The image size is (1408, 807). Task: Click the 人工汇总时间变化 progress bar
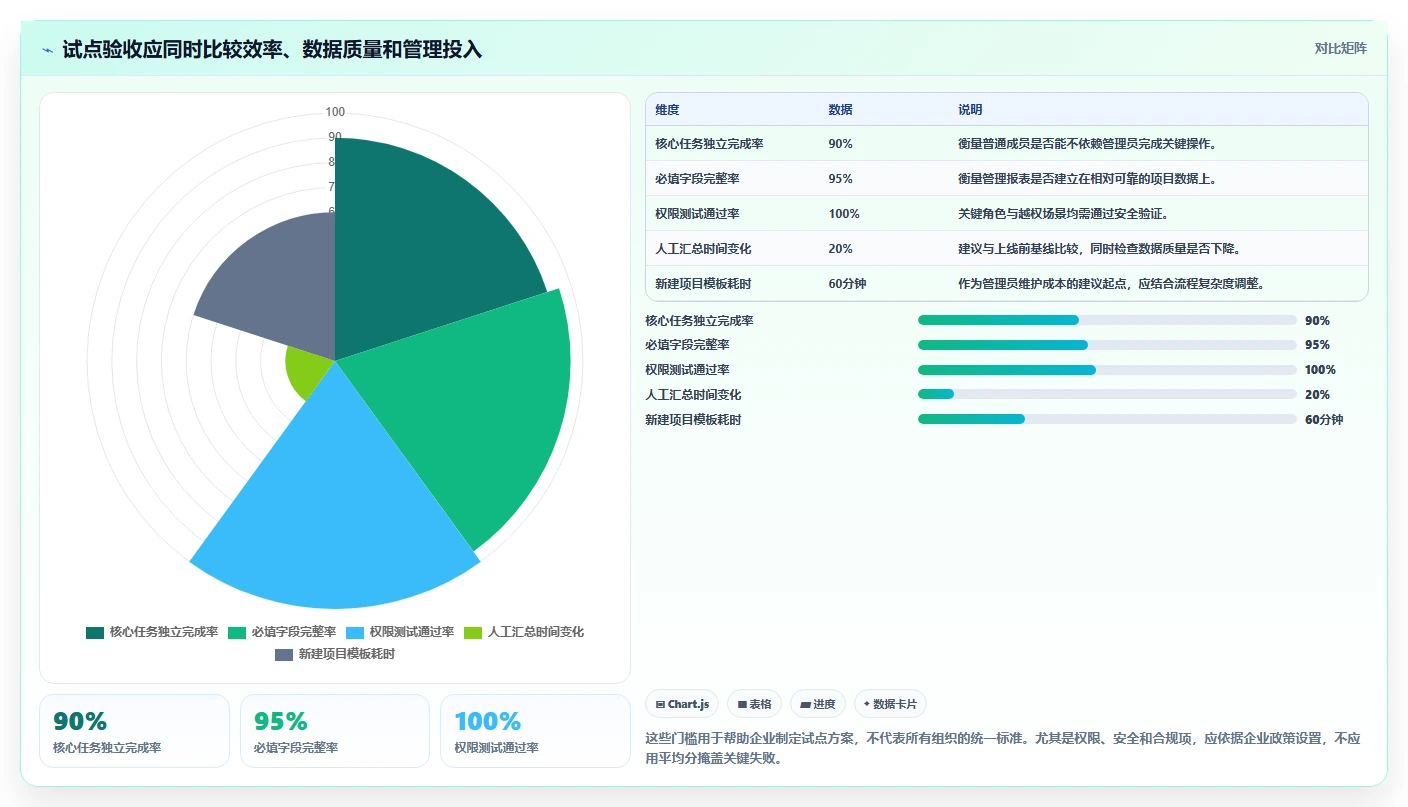[1107, 394]
